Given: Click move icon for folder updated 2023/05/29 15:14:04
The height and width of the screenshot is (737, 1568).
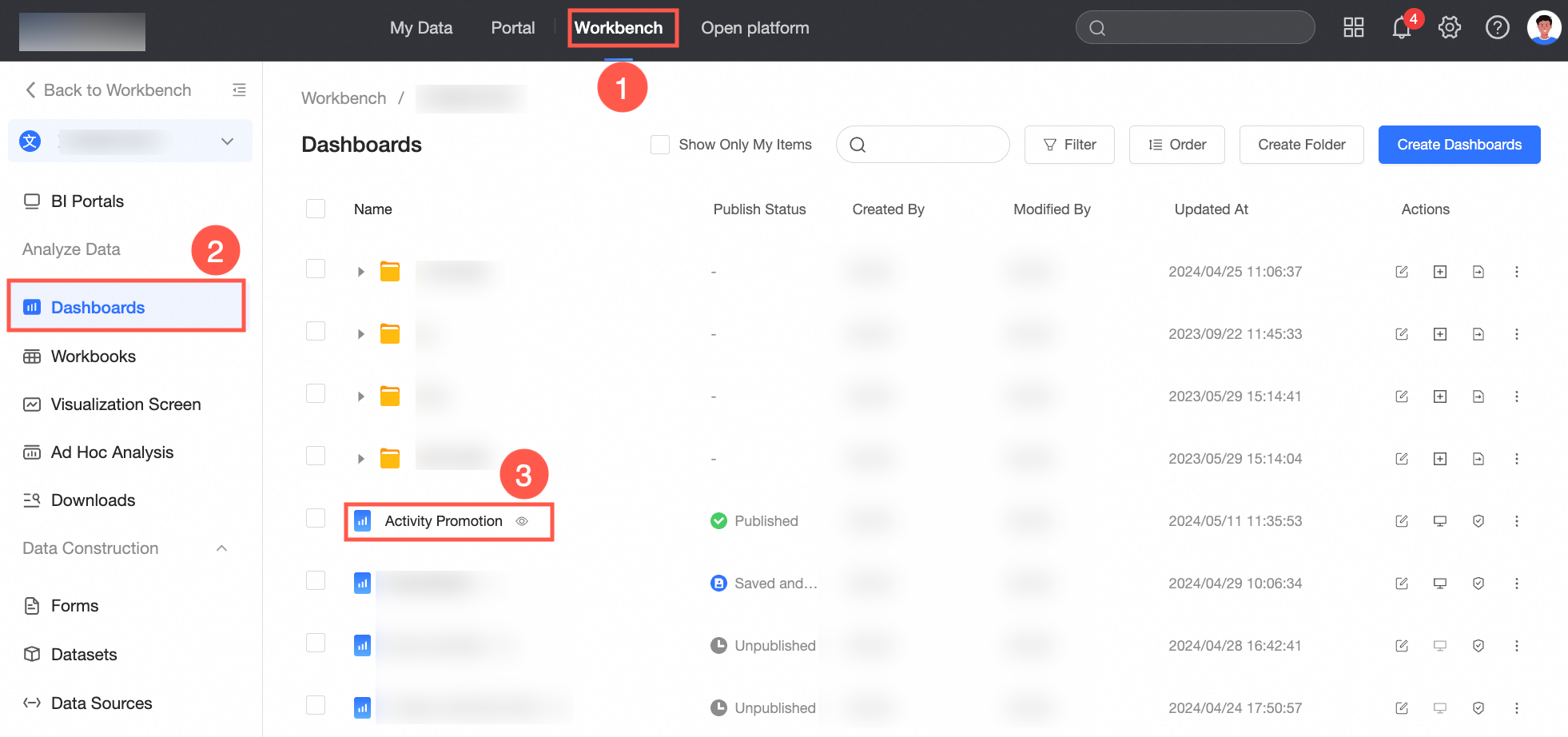Looking at the screenshot, I should (1478, 459).
